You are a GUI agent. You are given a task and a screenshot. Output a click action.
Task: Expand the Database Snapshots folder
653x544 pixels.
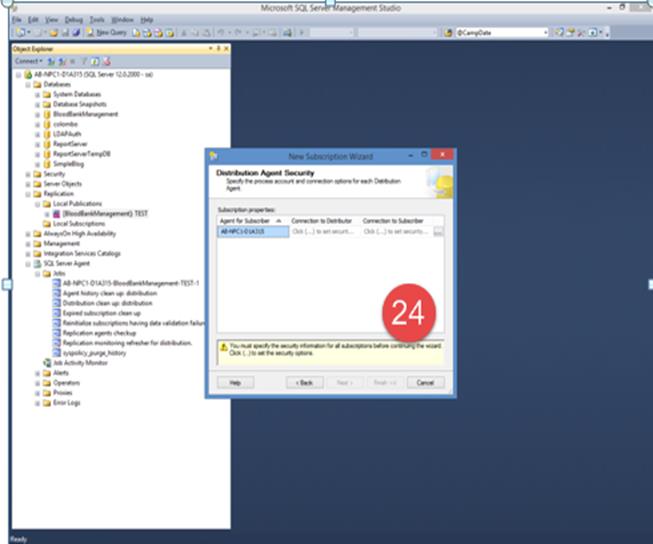tap(37, 105)
